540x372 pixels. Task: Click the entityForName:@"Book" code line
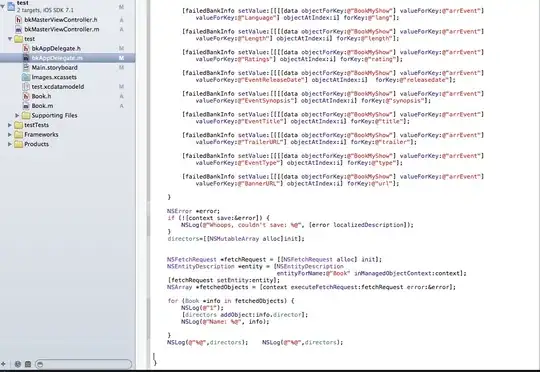point(372,273)
